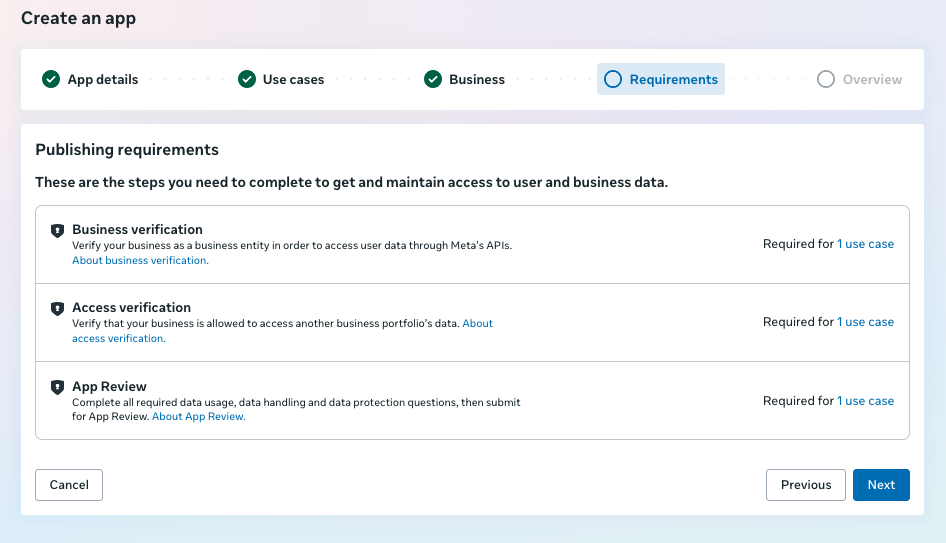Screen dimensions: 946x543
Task: Open 1 use case link for App Review
Action: tap(865, 401)
